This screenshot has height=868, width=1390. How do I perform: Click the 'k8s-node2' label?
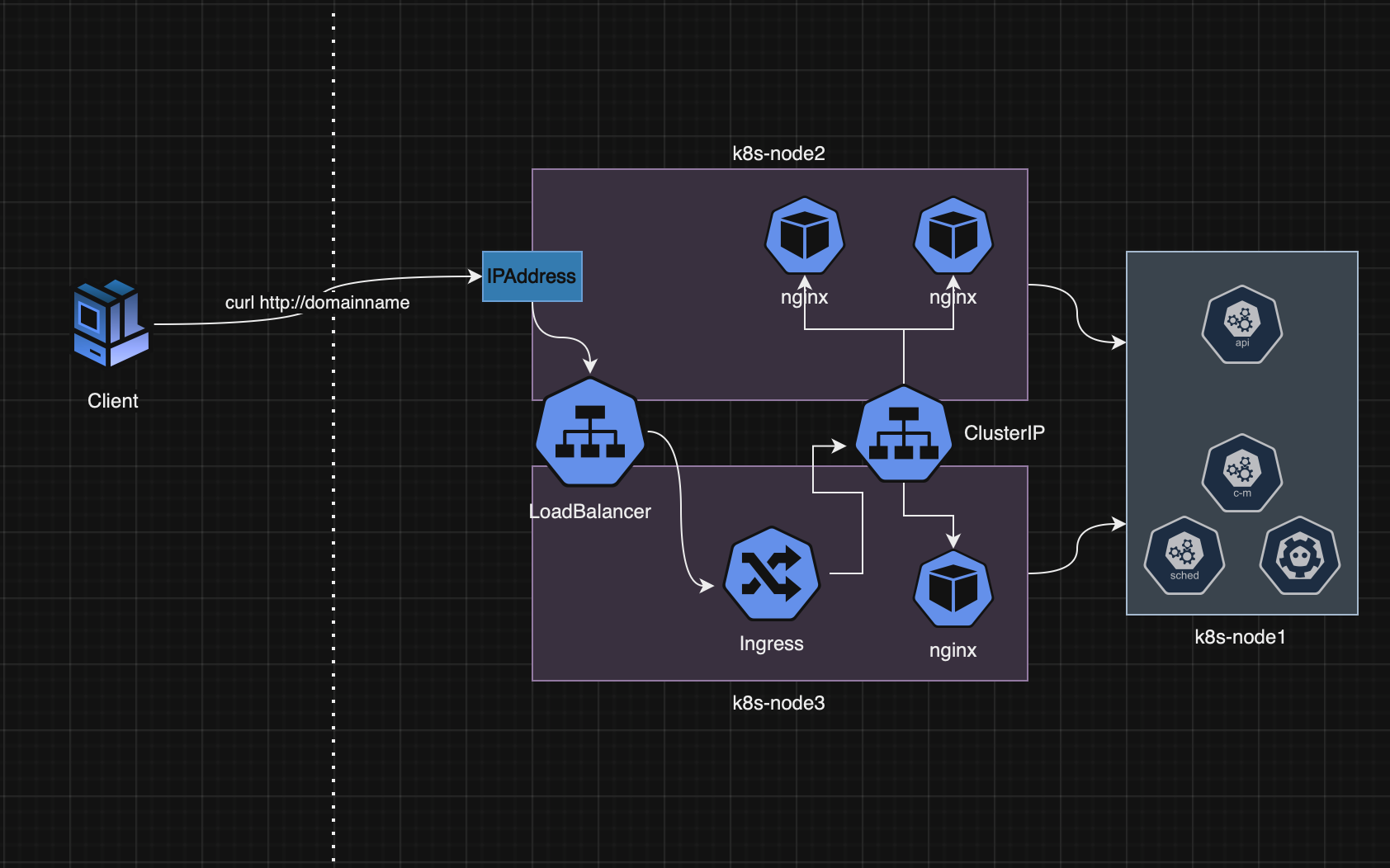click(779, 153)
